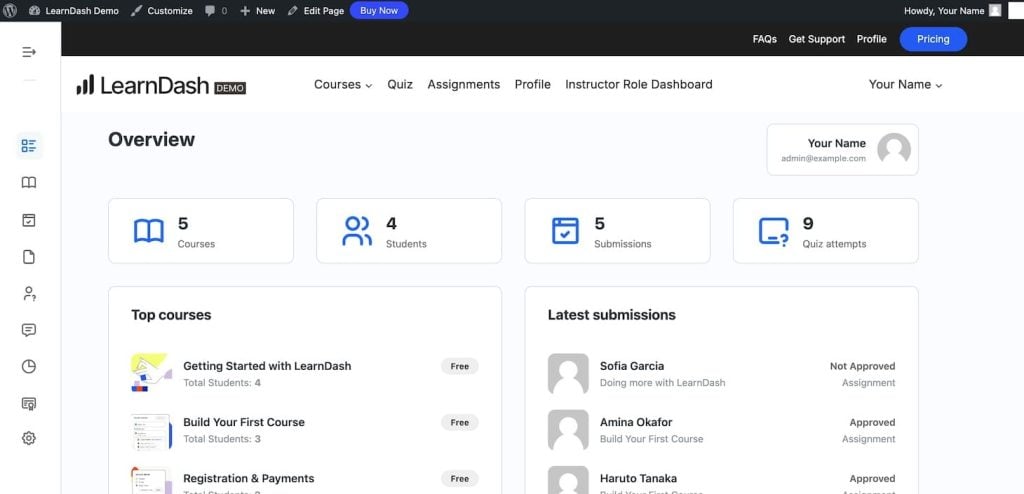Click Profile link in top dark bar

(871, 39)
